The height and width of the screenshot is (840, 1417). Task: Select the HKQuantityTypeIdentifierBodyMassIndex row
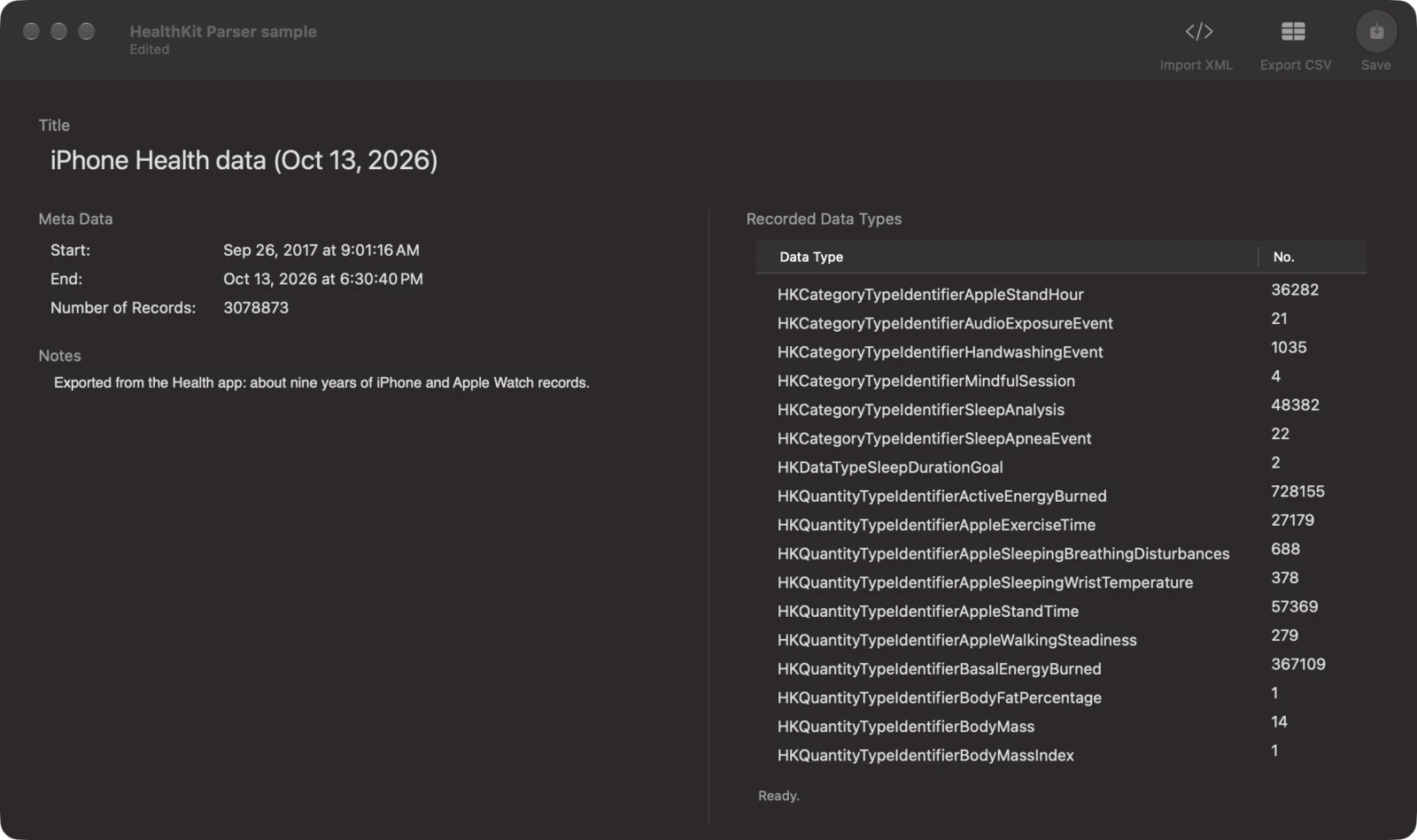point(1061,754)
